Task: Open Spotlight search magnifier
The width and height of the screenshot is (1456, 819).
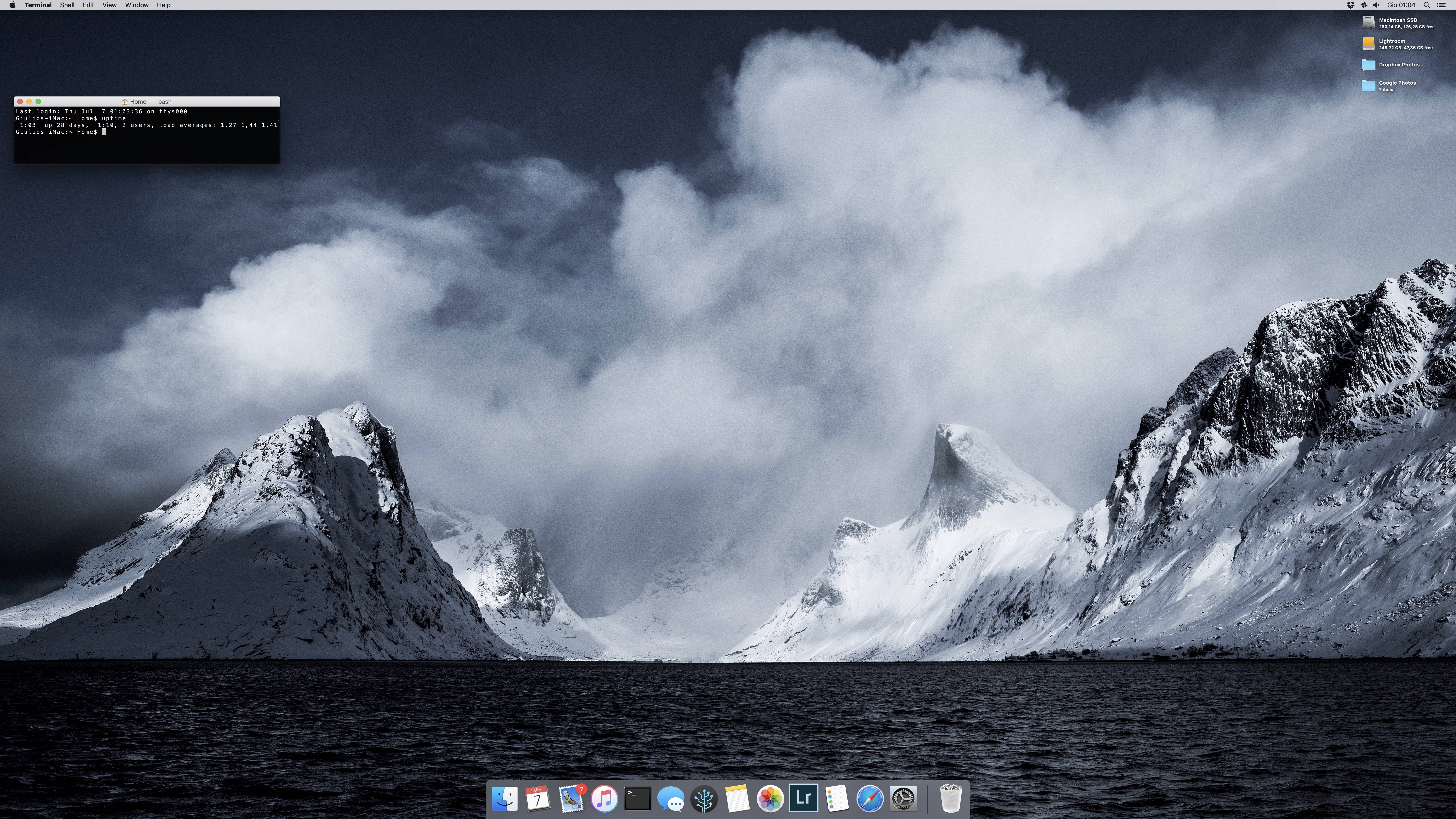Action: click(x=1427, y=5)
